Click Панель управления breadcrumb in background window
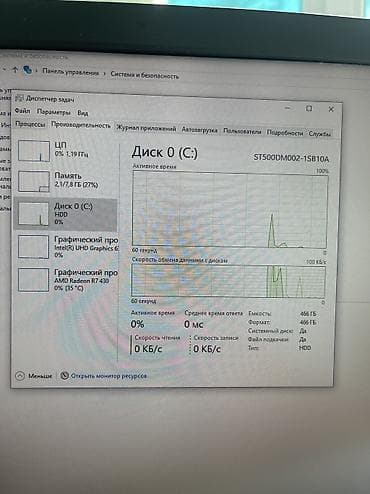 (71, 72)
